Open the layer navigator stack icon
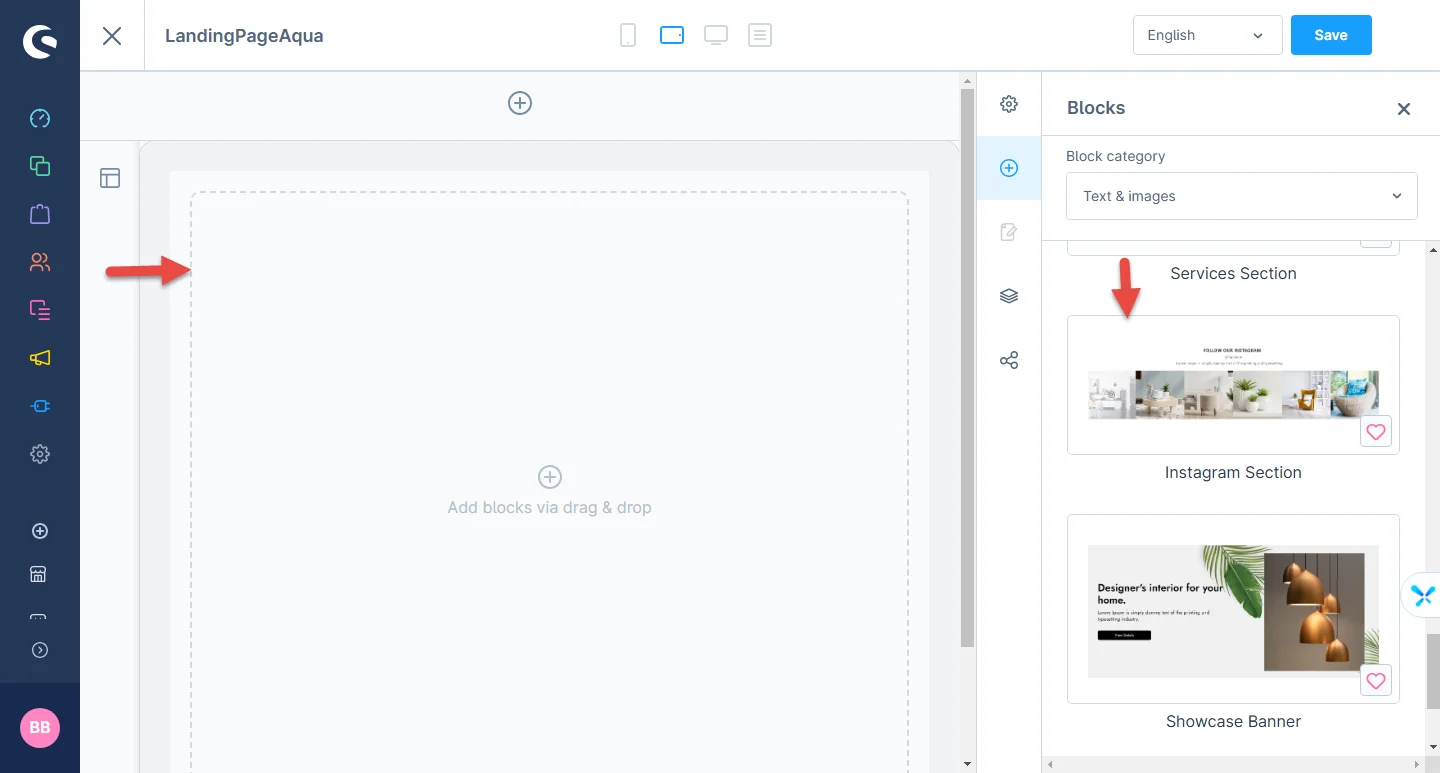 tap(1009, 296)
